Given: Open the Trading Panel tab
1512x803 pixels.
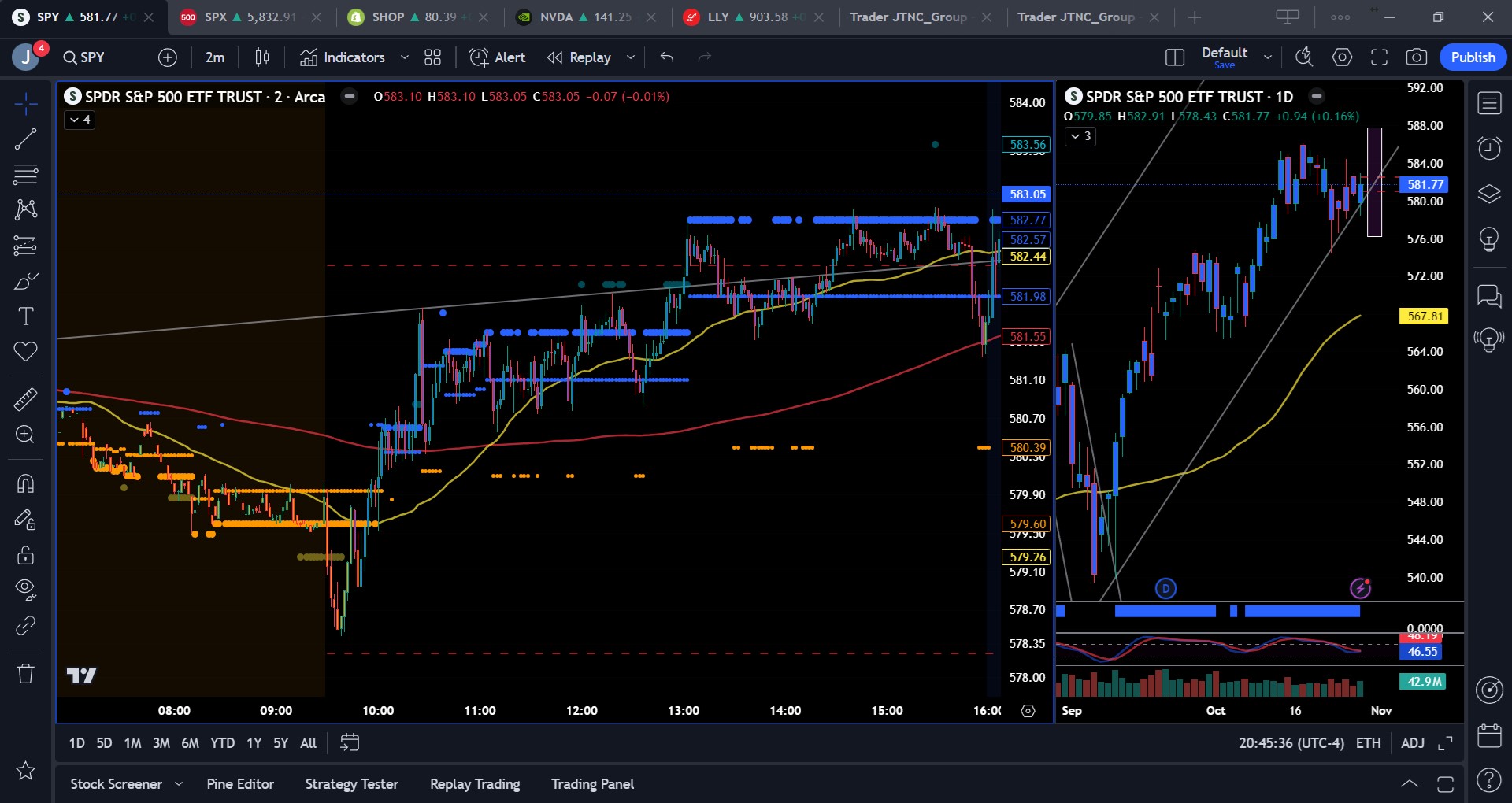Looking at the screenshot, I should coord(592,784).
